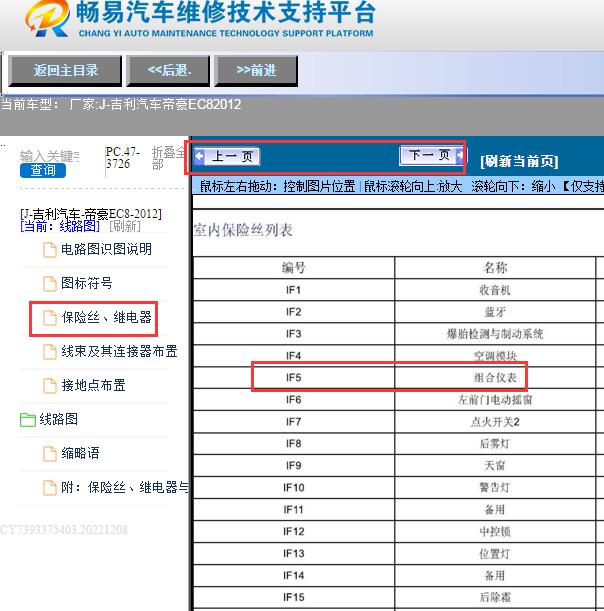Select the 组合仪表 cell
604x611 pixels.
tap(495, 378)
